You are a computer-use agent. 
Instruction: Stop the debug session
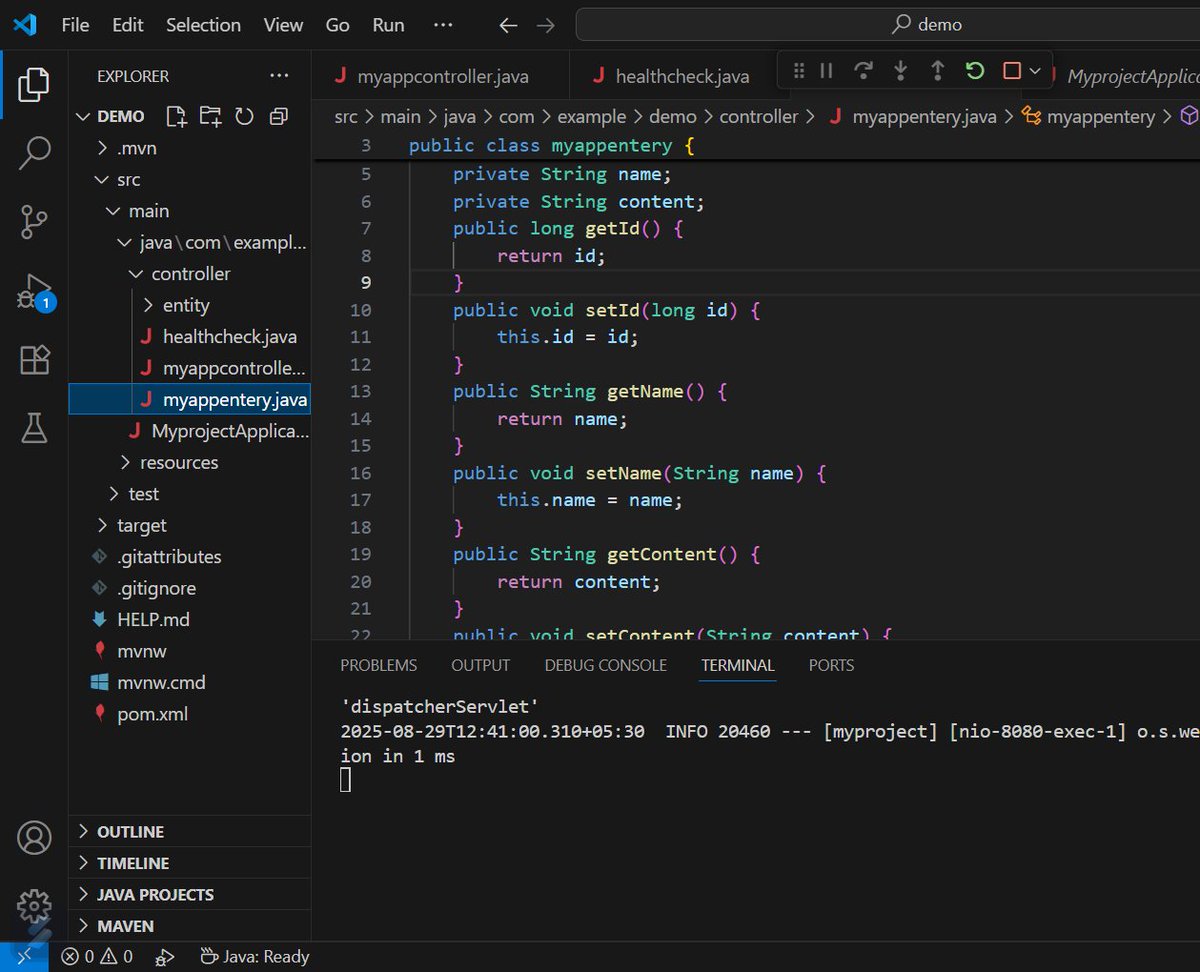point(1012,71)
